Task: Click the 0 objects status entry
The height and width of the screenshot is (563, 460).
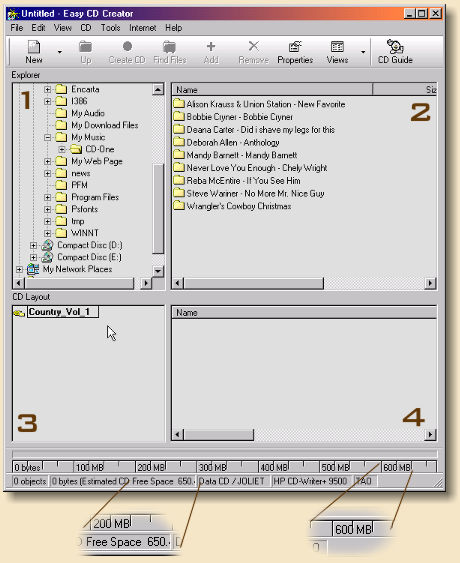Action: [30, 481]
